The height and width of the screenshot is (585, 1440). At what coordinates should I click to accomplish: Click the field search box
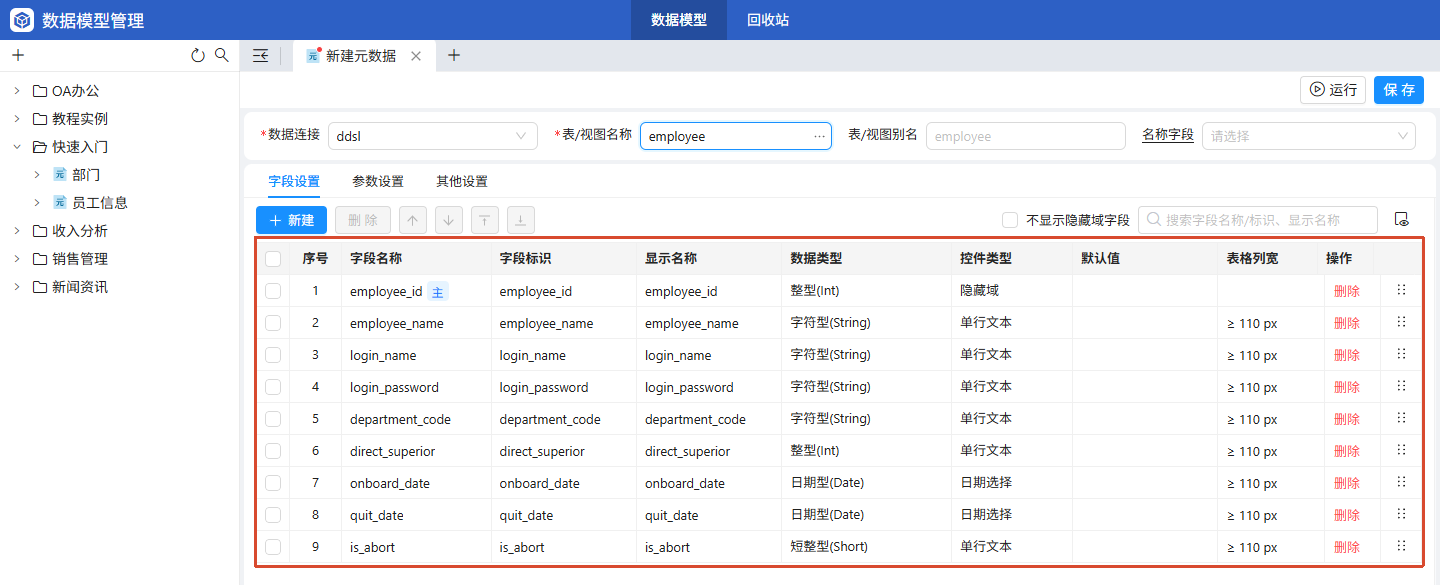[1258, 220]
